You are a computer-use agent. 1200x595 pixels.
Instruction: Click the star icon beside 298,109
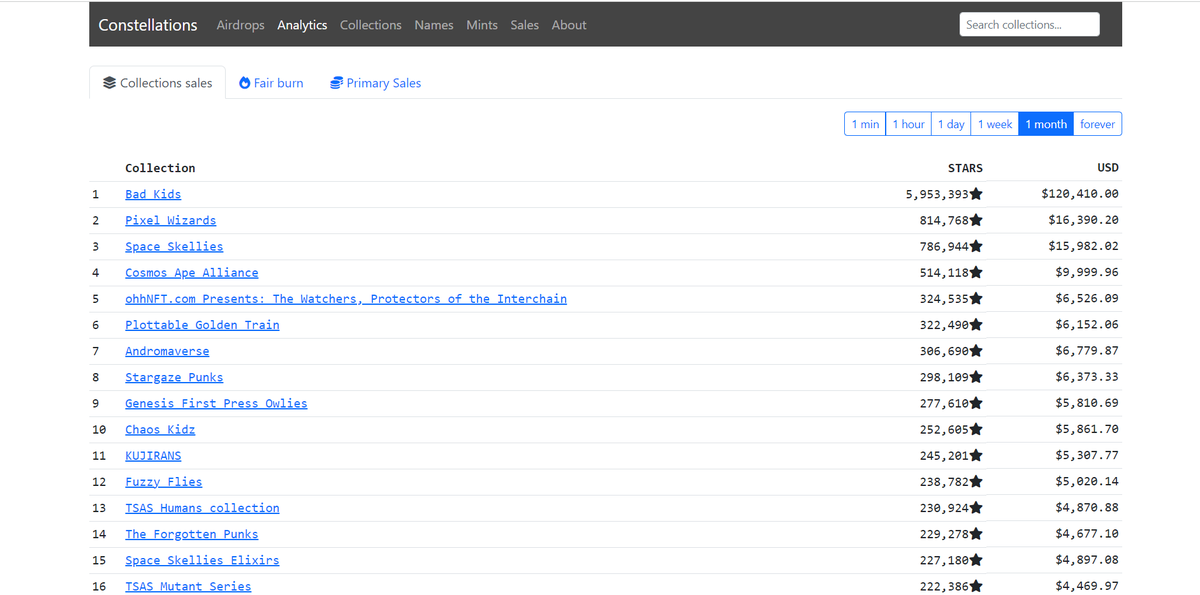coord(976,377)
